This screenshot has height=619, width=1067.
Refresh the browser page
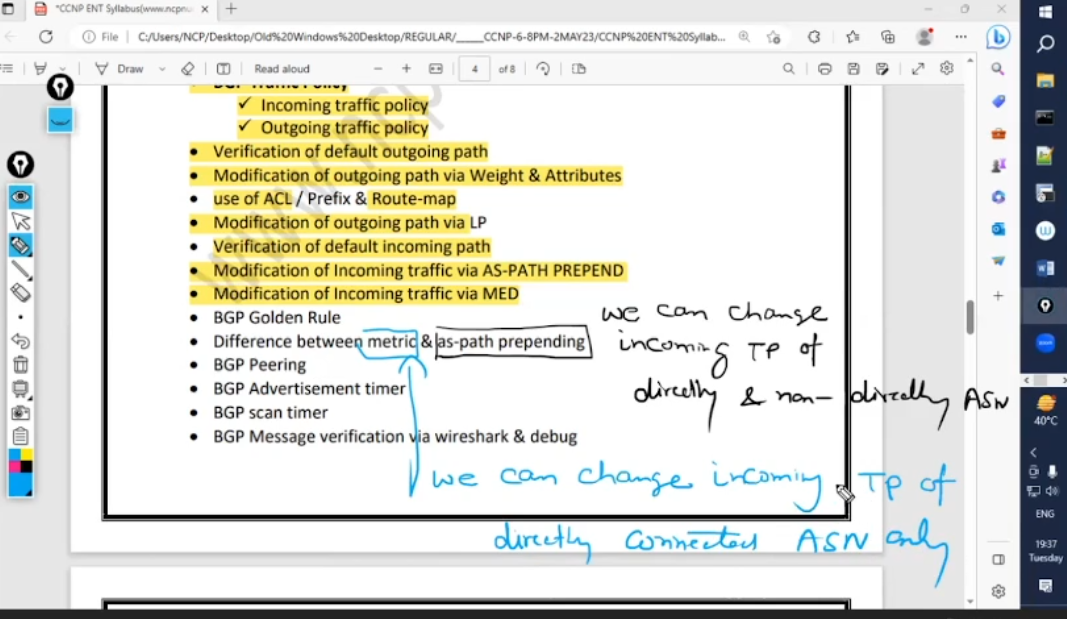point(46,37)
